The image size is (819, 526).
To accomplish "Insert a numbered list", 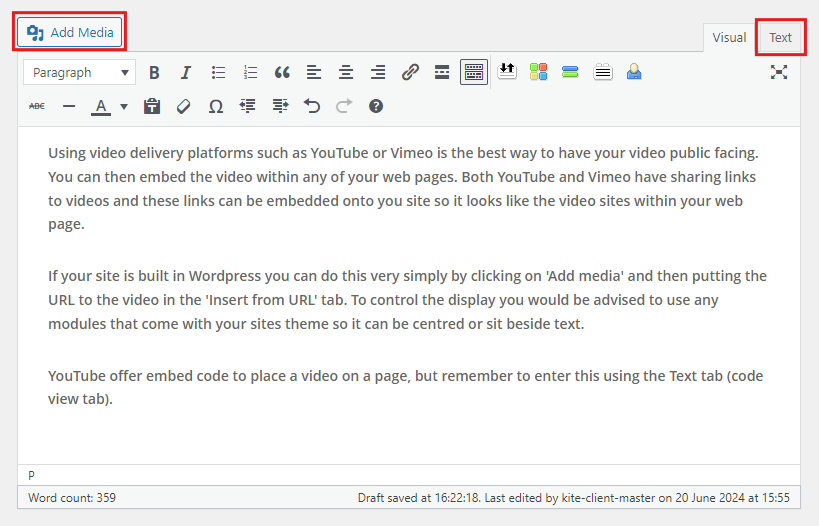I will (x=250, y=73).
